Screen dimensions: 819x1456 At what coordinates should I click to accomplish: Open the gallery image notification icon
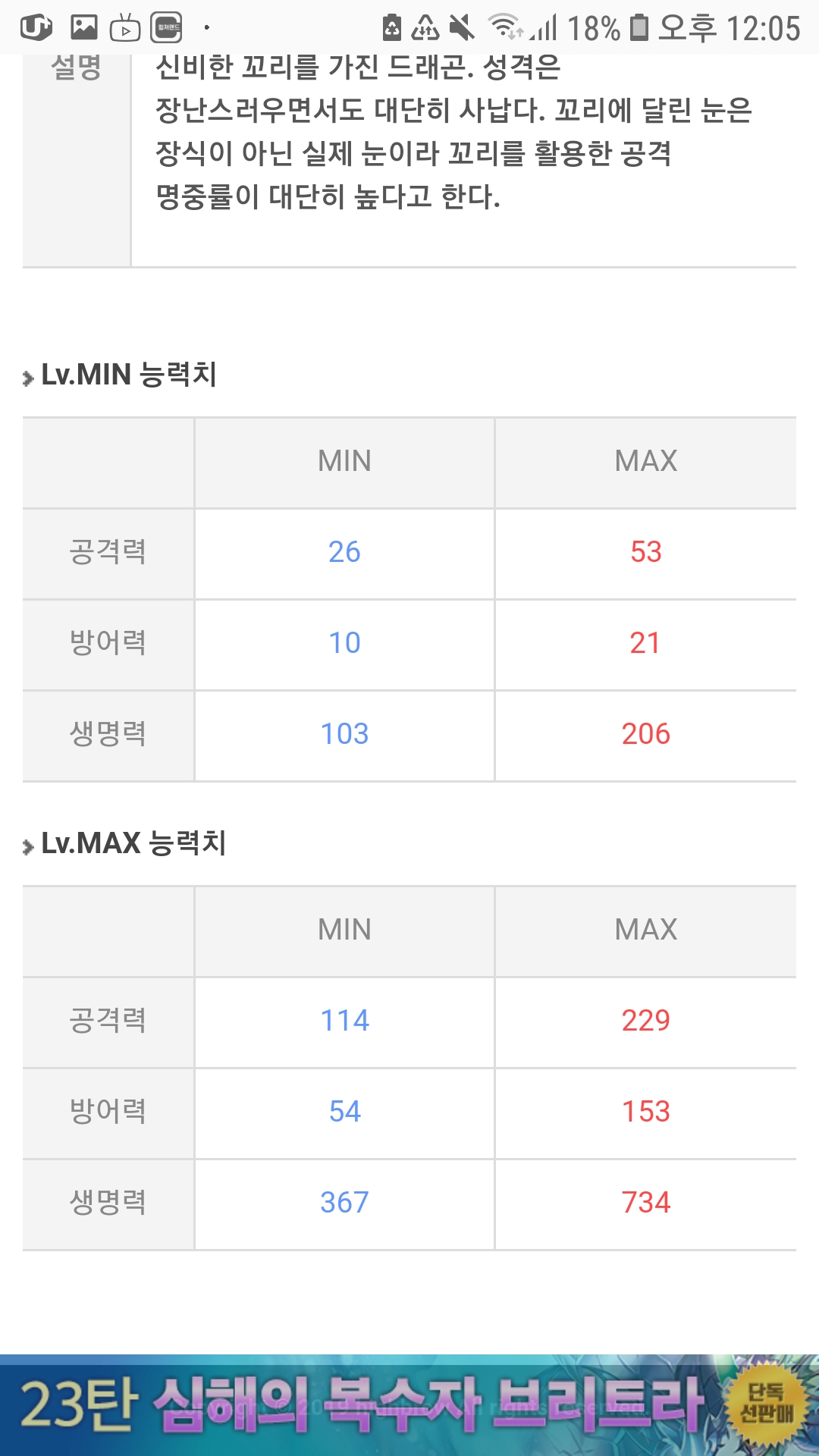tap(83, 27)
